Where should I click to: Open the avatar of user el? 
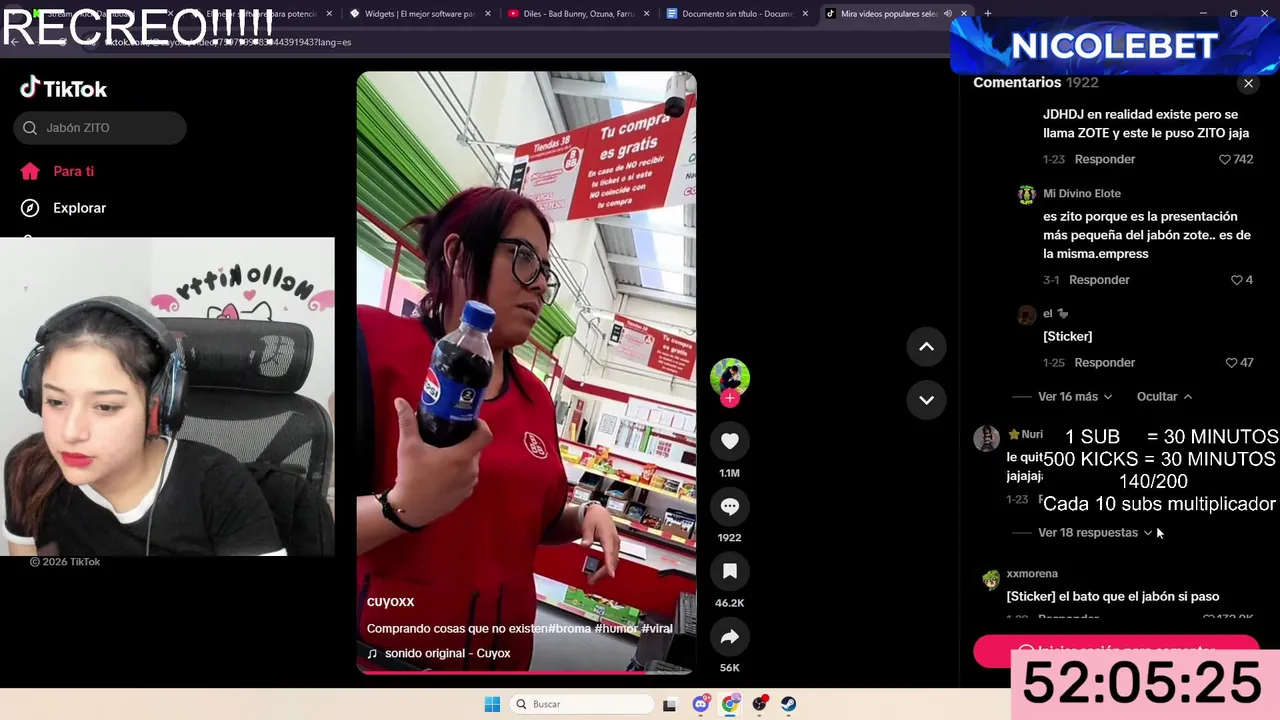(1026, 315)
